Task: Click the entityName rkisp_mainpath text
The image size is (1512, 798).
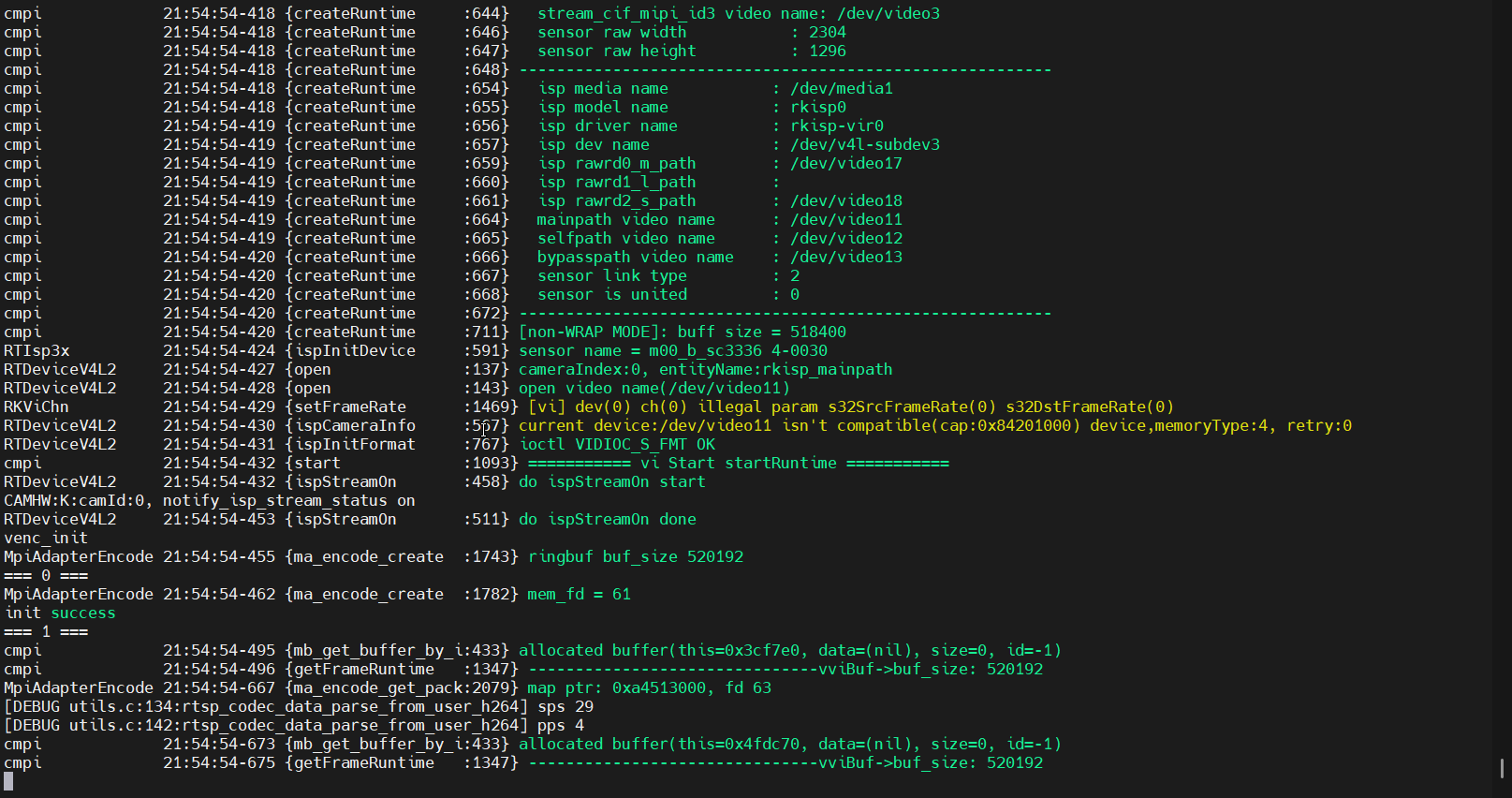Action: click(827, 370)
